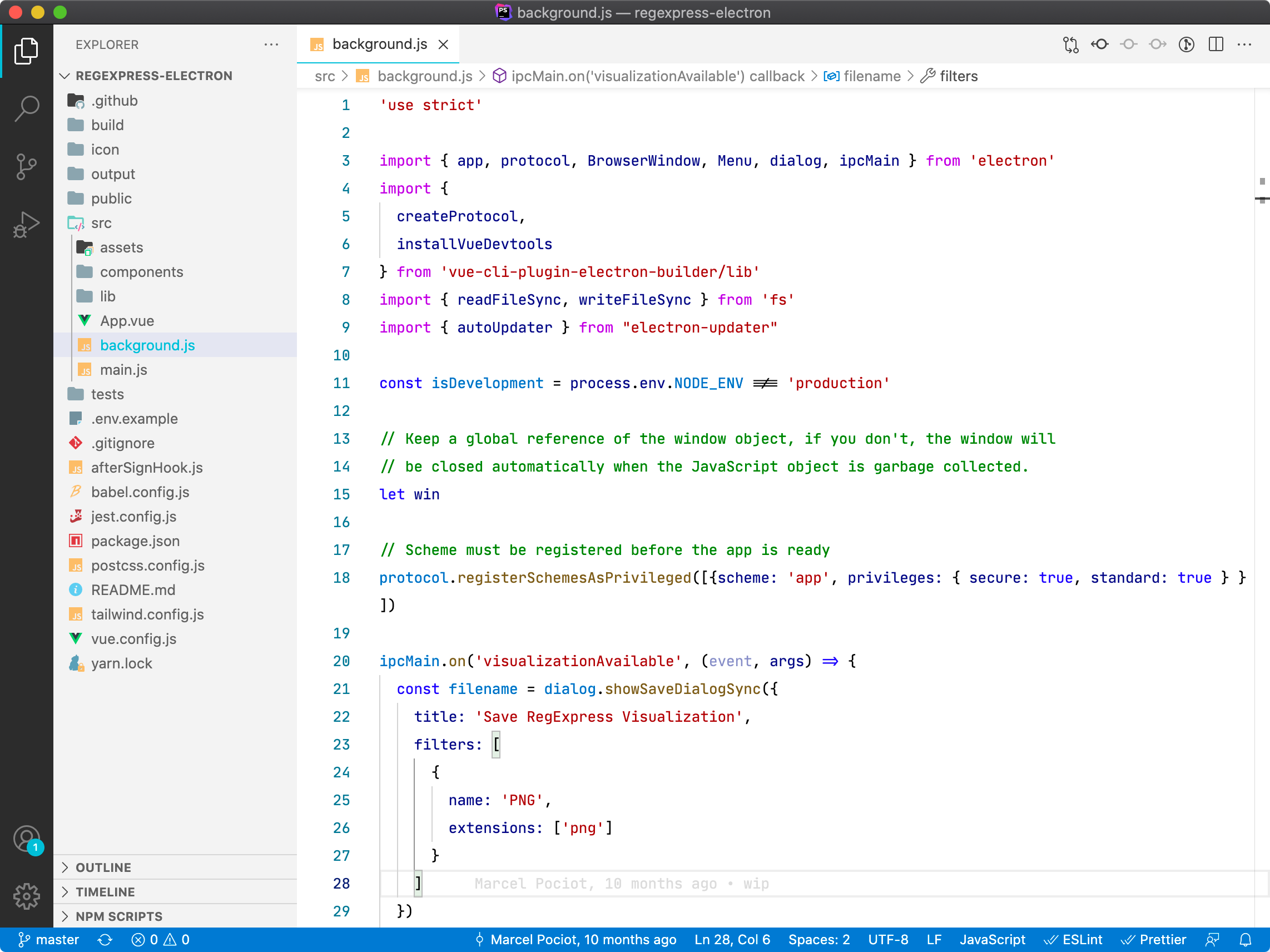Open afterSignHook.js file
This screenshot has height=952, width=1270.
[175, 468]
